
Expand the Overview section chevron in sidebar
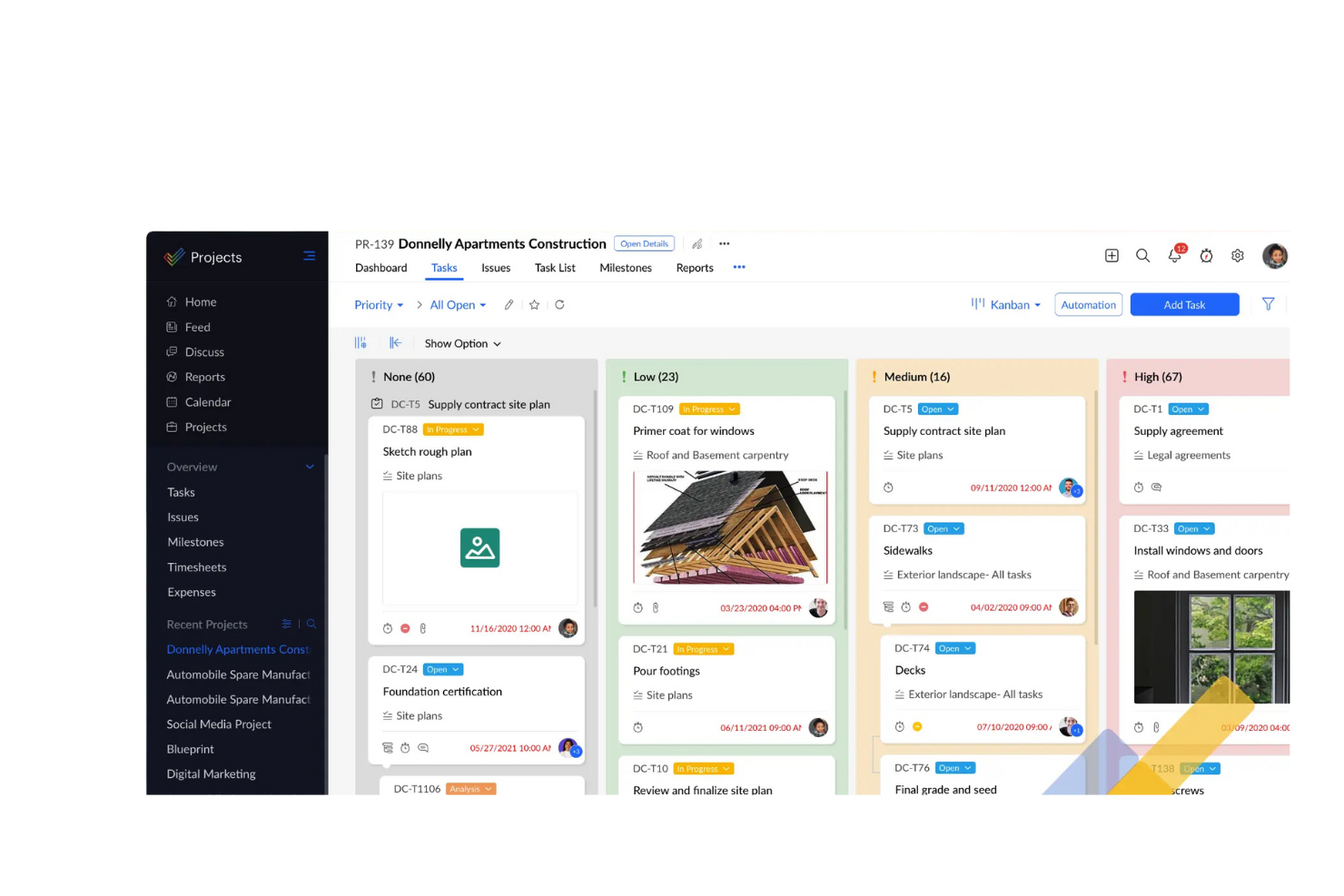[x=310, y=467]
